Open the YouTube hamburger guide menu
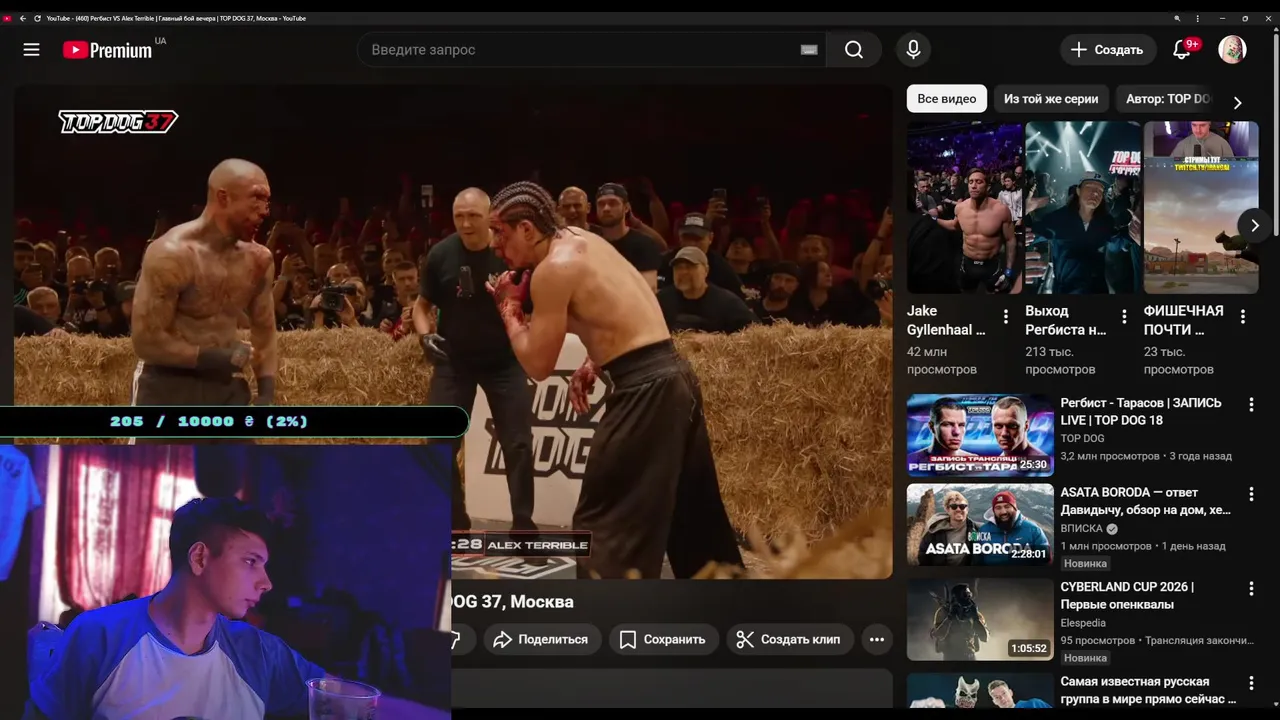 (x=32, y=49)
